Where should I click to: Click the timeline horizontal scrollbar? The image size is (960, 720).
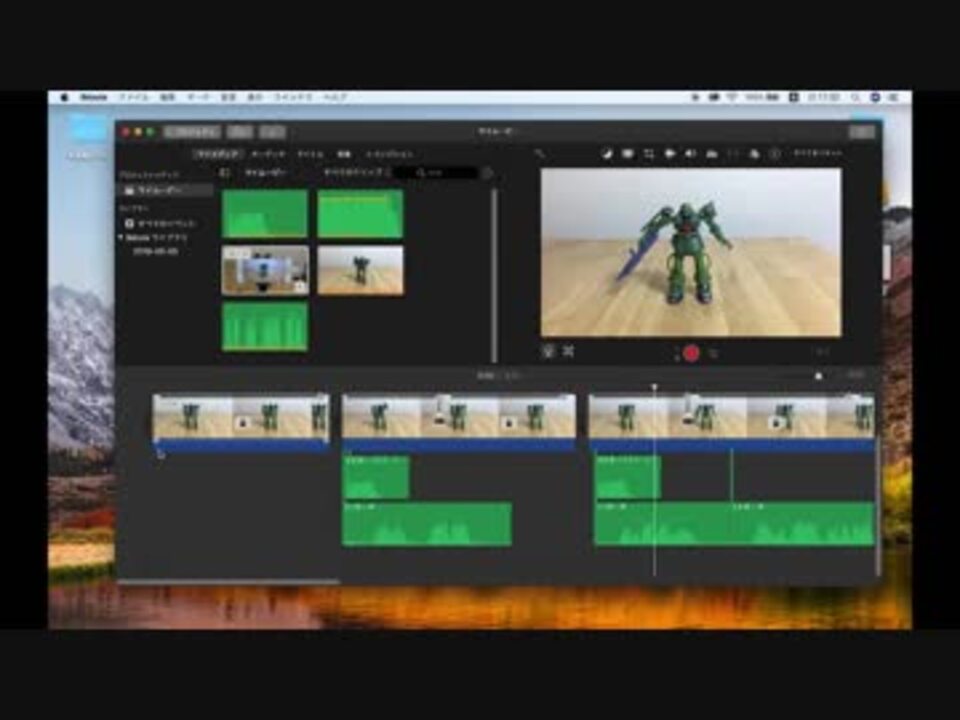click(x=228, y=581)
